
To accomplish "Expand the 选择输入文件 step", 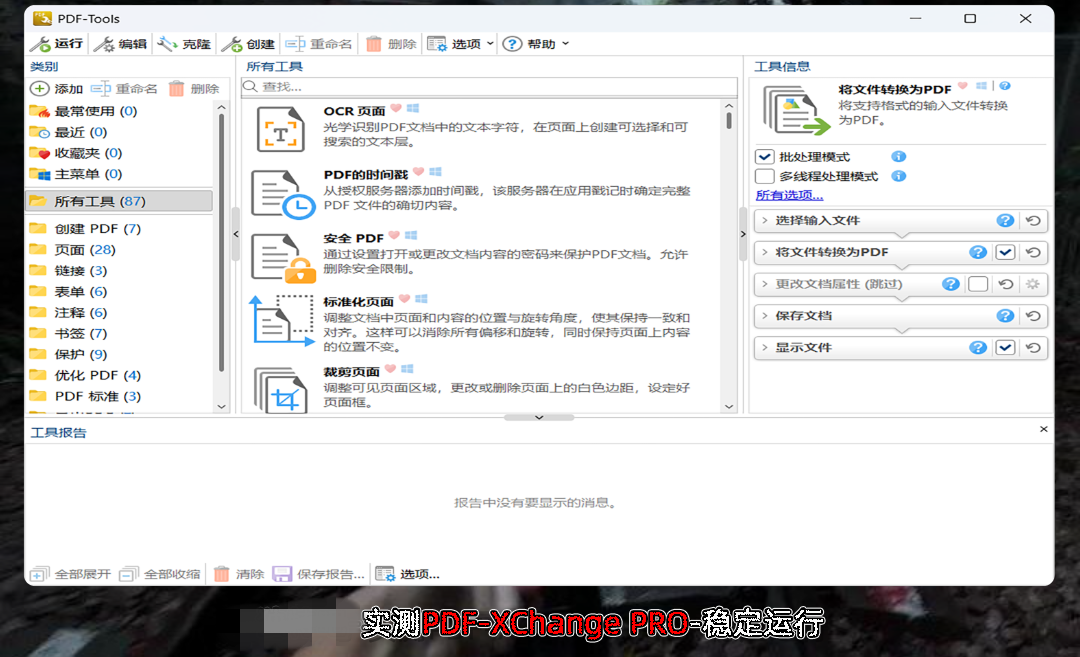I will (765, 220).
